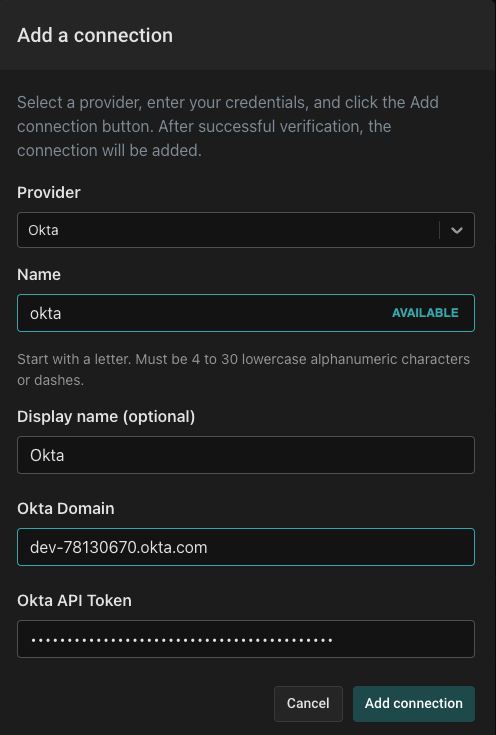
Task: Focus the Display name field showing Okta
Action: pyautogui.click(x=246, y=455)
